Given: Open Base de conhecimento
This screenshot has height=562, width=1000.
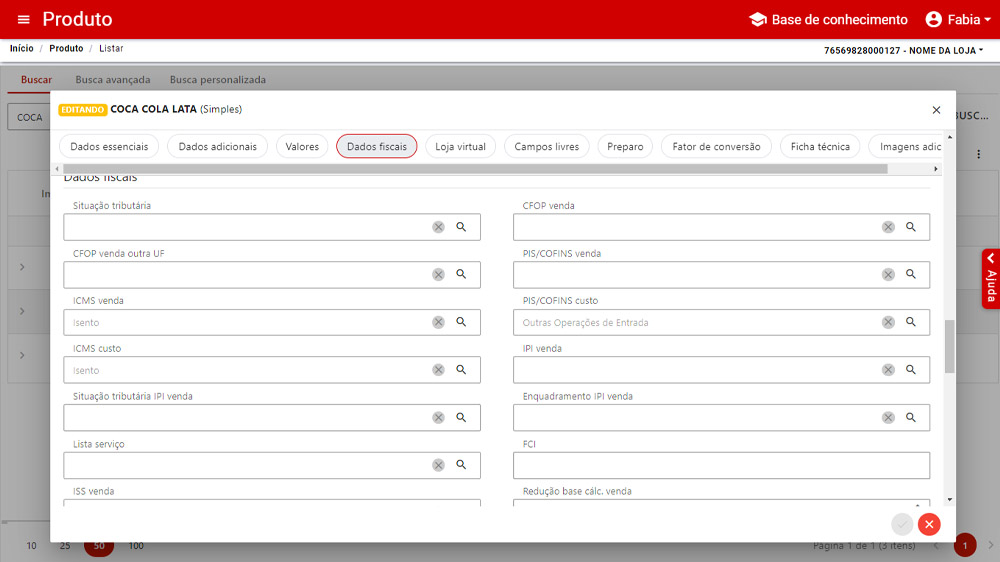Looking at the screenshot, I should point(828,20).
